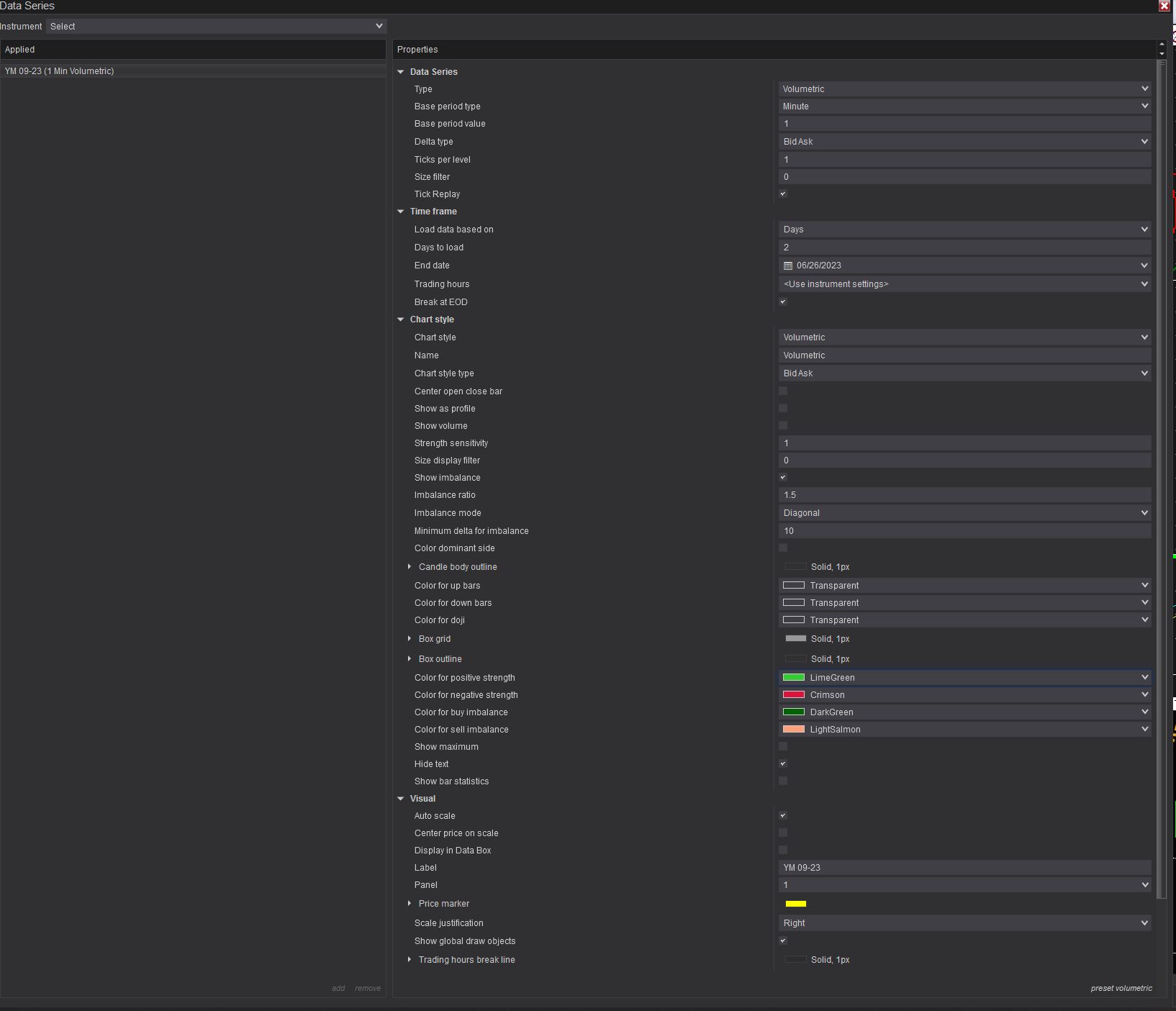Click the Properties panel vertical scrollbar
Image resolution: width=1176 pixels, height=1011 pixels.
[x=1161, y=479]
